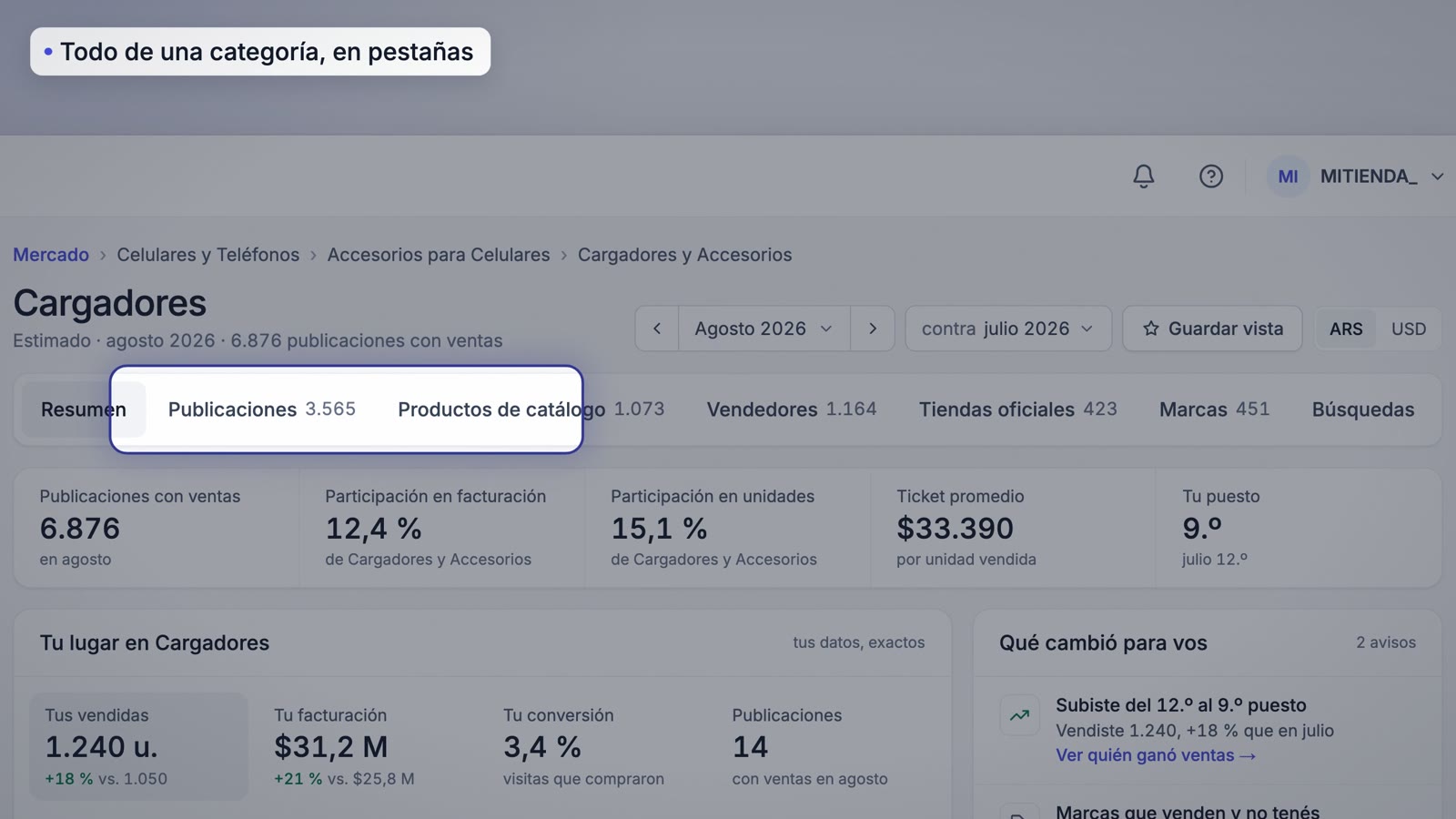Select the Resumen tab
This screenshot has width=1456, height=819.
click(84, 409)
